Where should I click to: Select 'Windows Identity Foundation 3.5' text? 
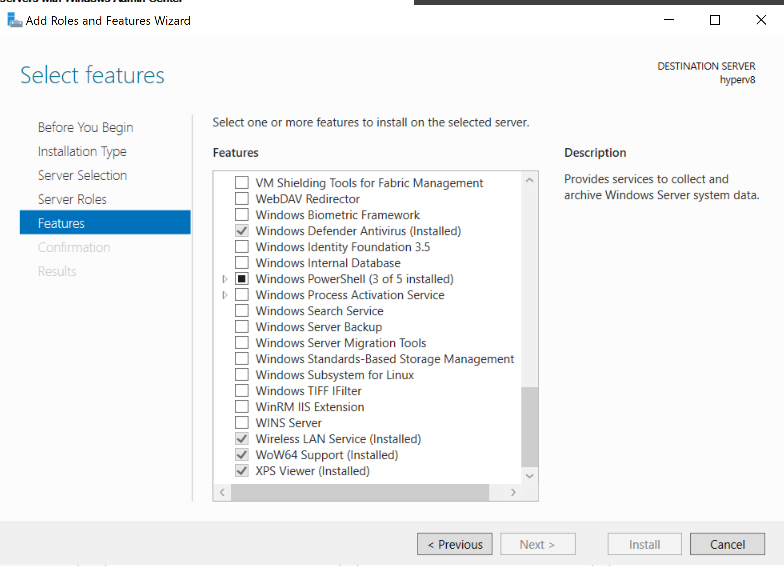click(x=343, y=247)
